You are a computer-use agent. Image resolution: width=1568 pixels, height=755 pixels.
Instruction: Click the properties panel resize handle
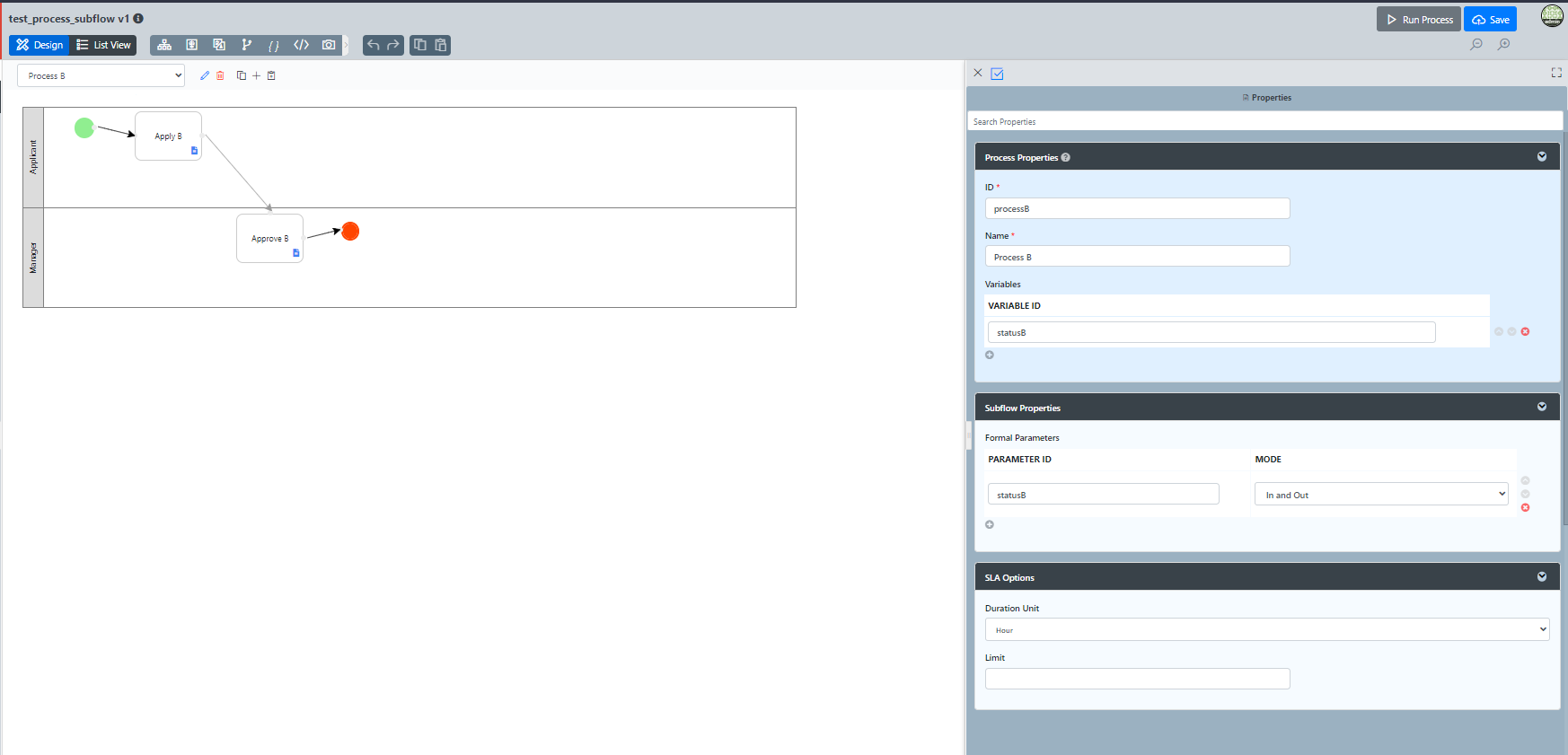pos(969,436)
